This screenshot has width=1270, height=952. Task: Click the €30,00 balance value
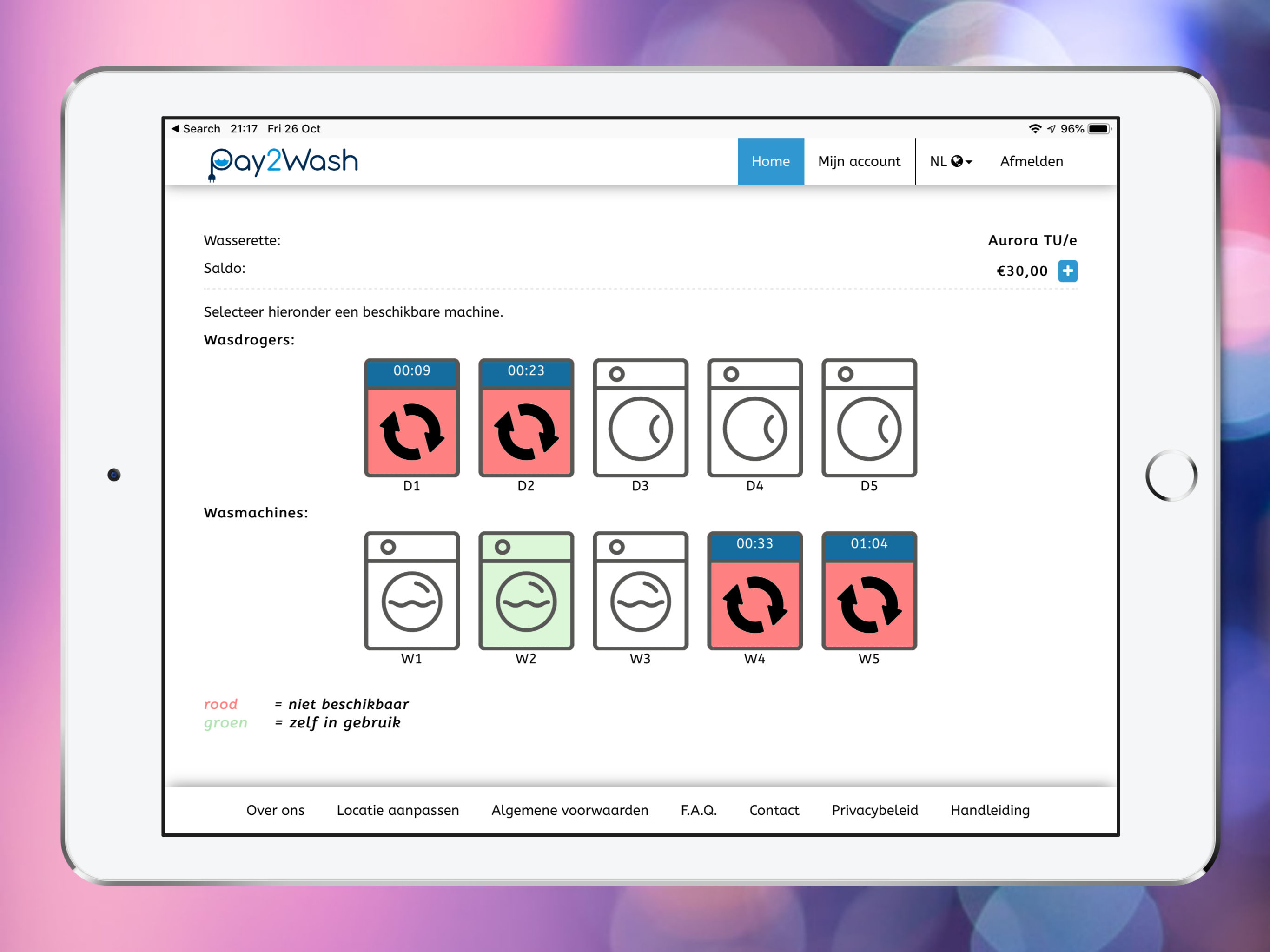pos(1022,271)
